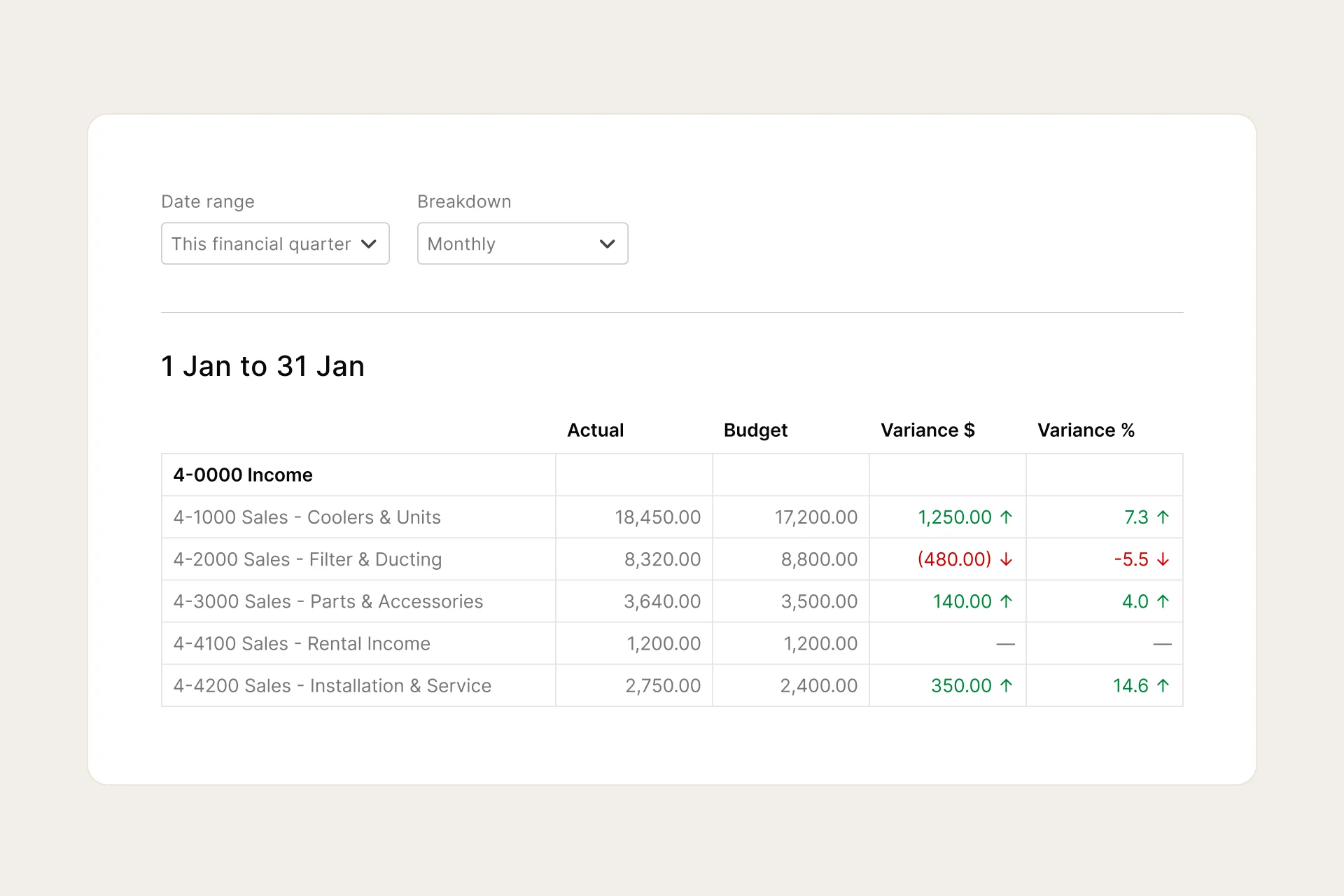The height and width of the screenshot is (896, 1344).
Task: Click the Variance % column header
Action: (1086, 430)
